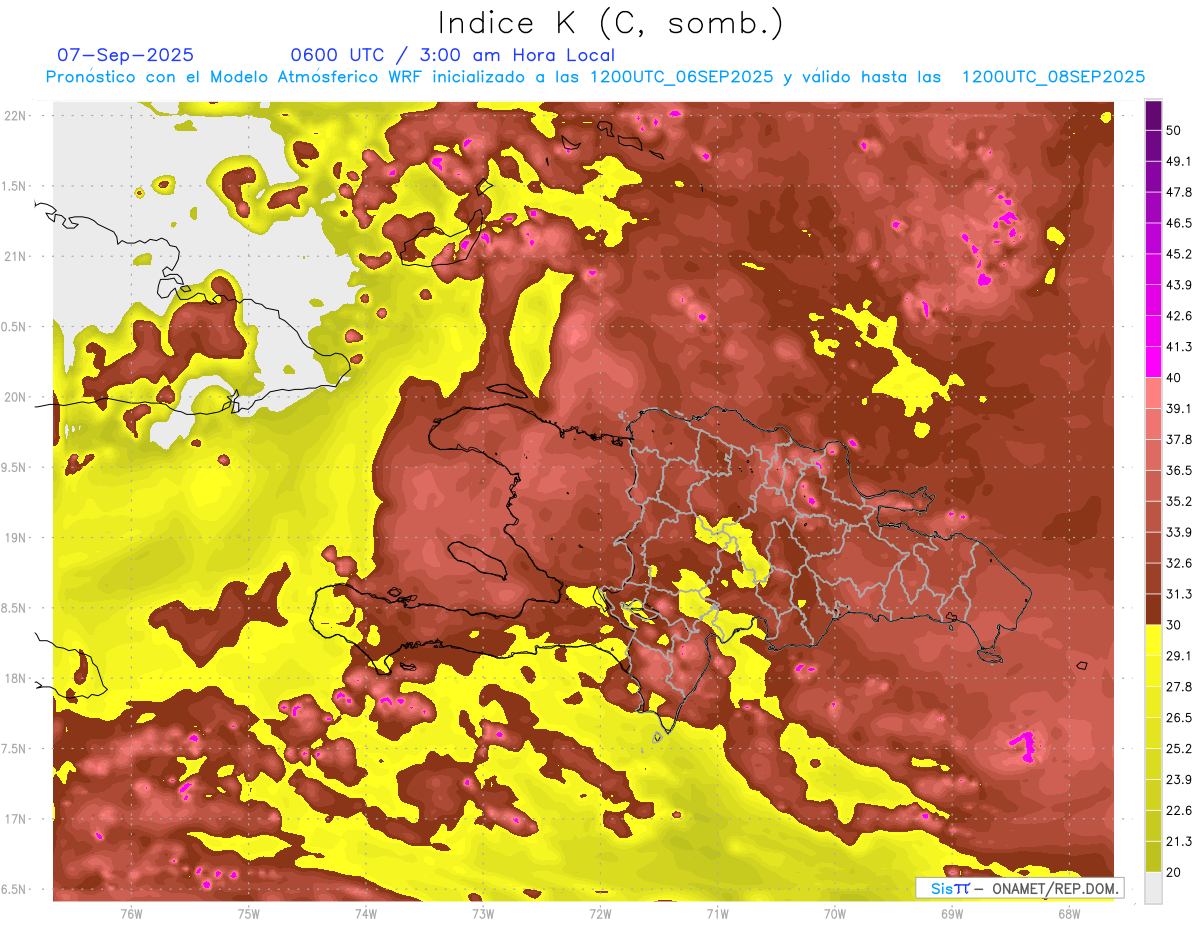This screenshot has height=927, width=1200.
Task: Click the legend value '33.9'
Action: tap(1178, 532)
